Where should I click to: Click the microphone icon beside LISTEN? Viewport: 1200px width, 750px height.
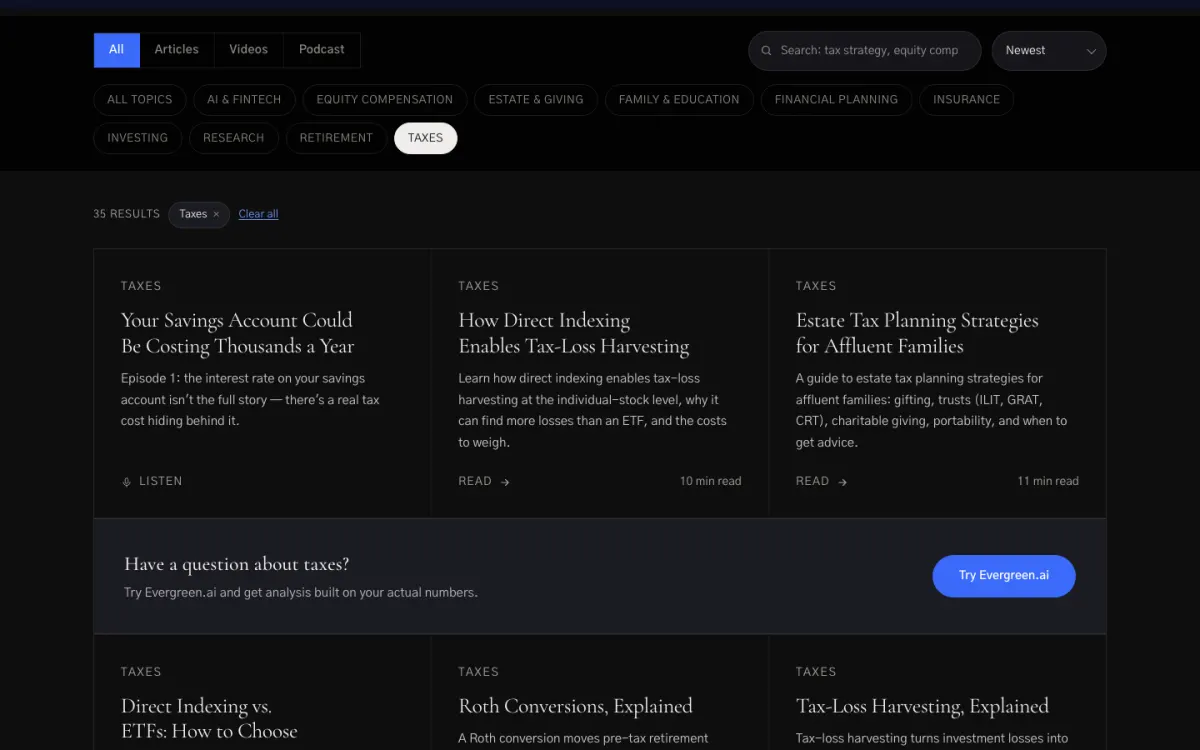pyautogui.click(x=126, y=482)
